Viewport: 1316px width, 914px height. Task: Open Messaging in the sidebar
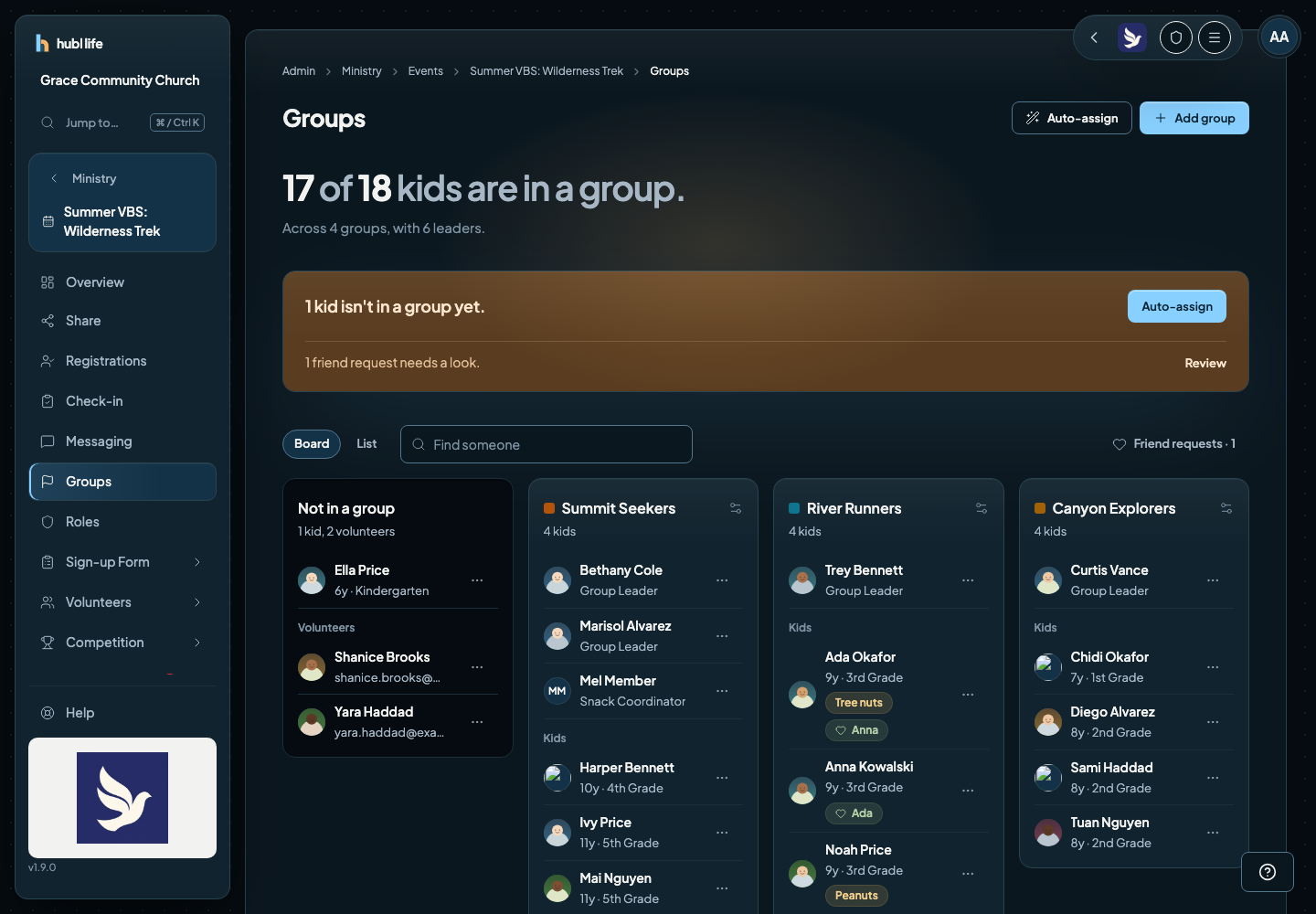point(122,441)
